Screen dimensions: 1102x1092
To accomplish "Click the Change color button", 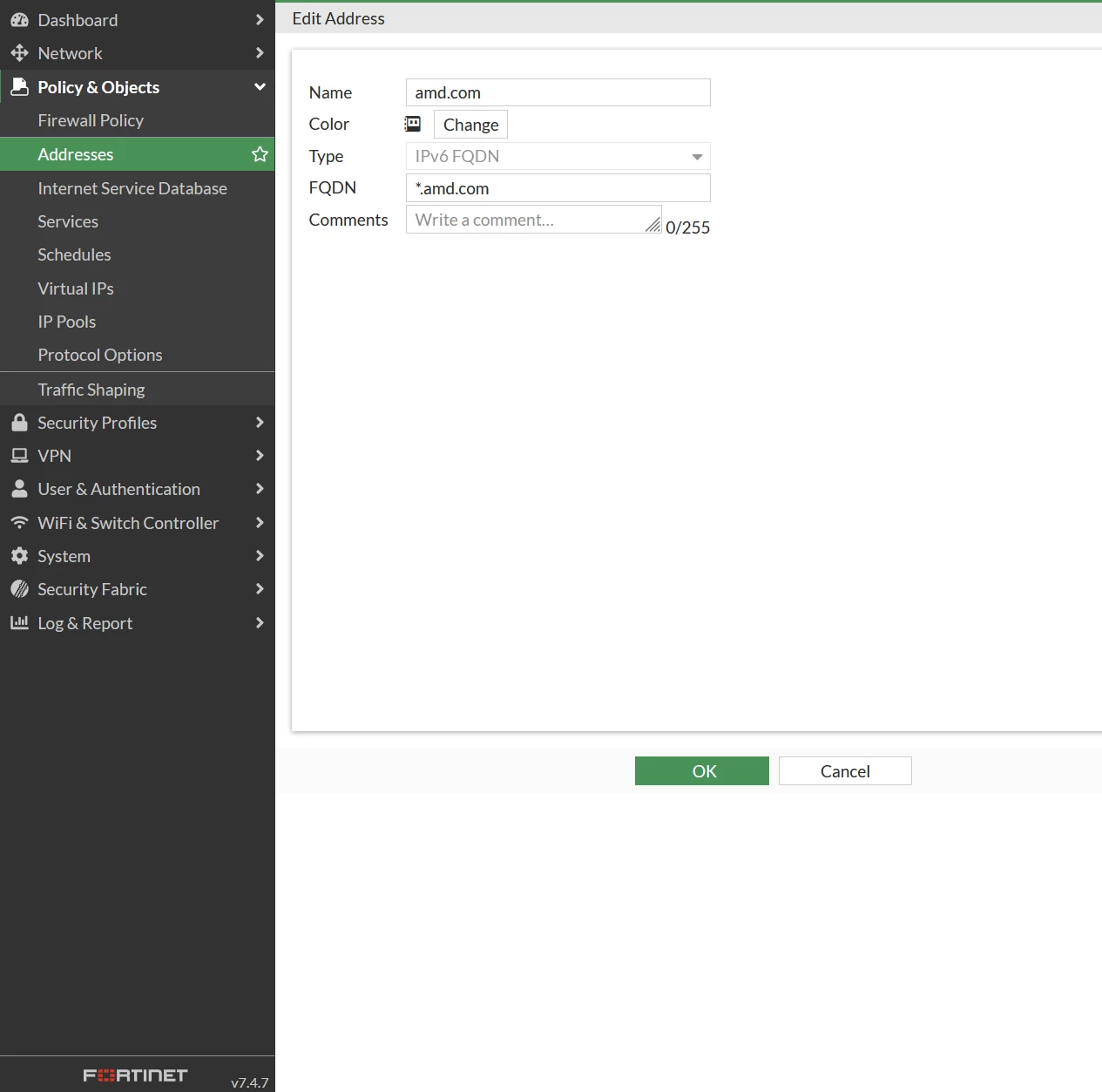I will point(470,125).
